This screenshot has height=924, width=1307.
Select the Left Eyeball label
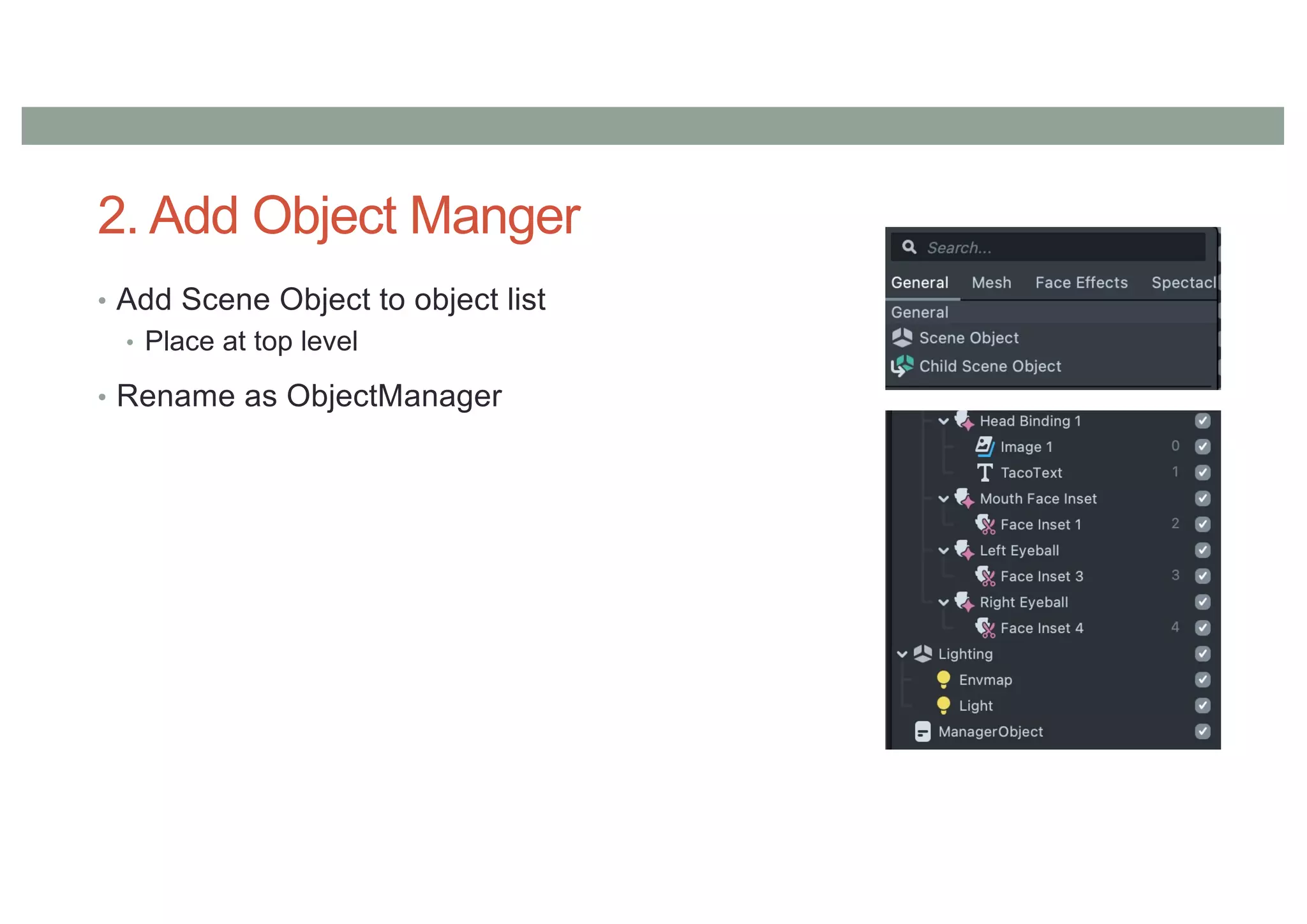1019,550
